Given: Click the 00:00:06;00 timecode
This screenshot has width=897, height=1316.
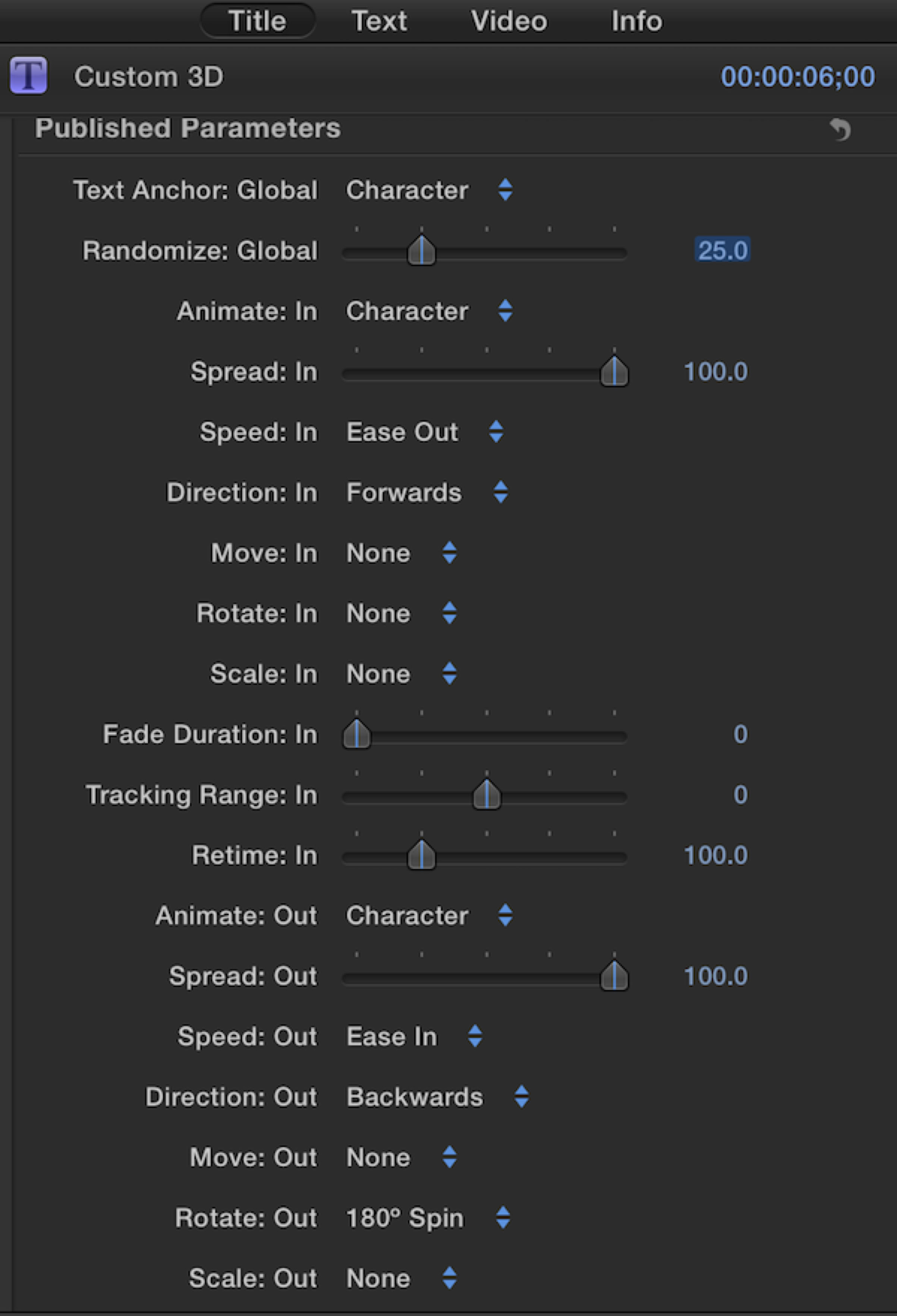Looking at the screenshot, I should 797,76.
